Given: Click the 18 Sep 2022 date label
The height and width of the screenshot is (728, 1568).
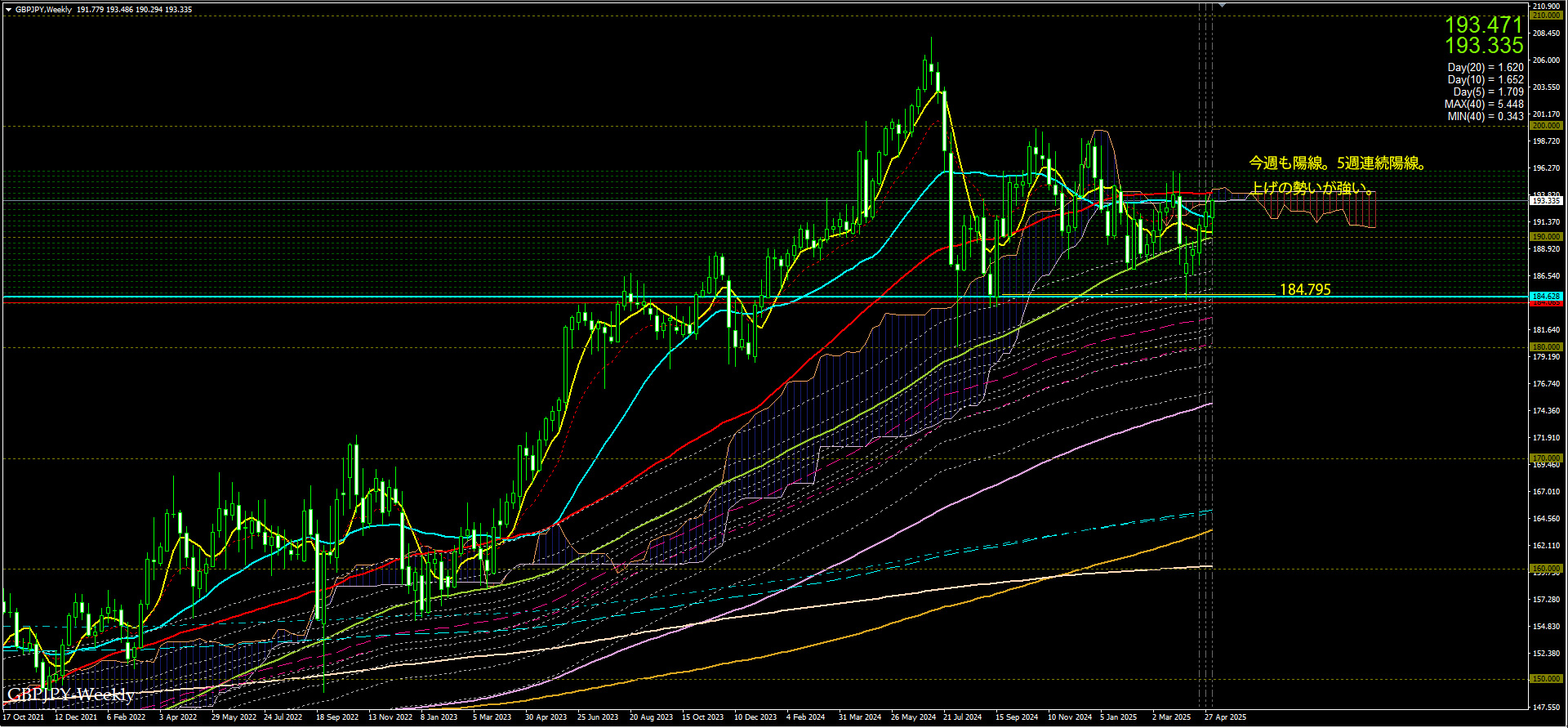Looking at the screenshot, I should point(337,717).
